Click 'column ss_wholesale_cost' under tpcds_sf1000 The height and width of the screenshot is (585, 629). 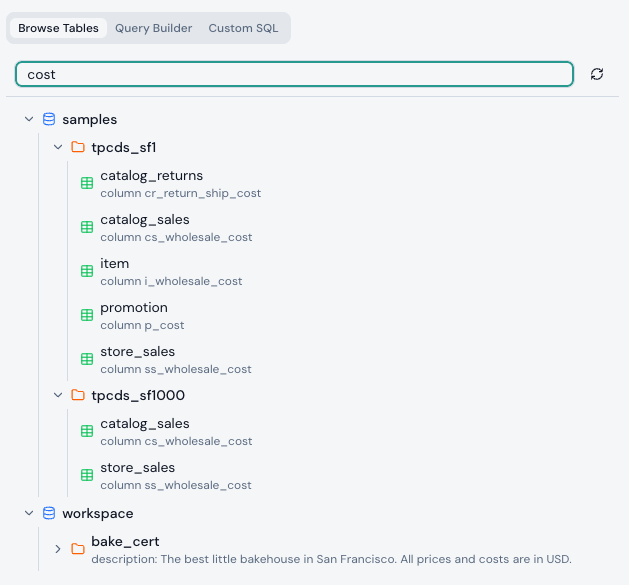click(x=176, y=485)
